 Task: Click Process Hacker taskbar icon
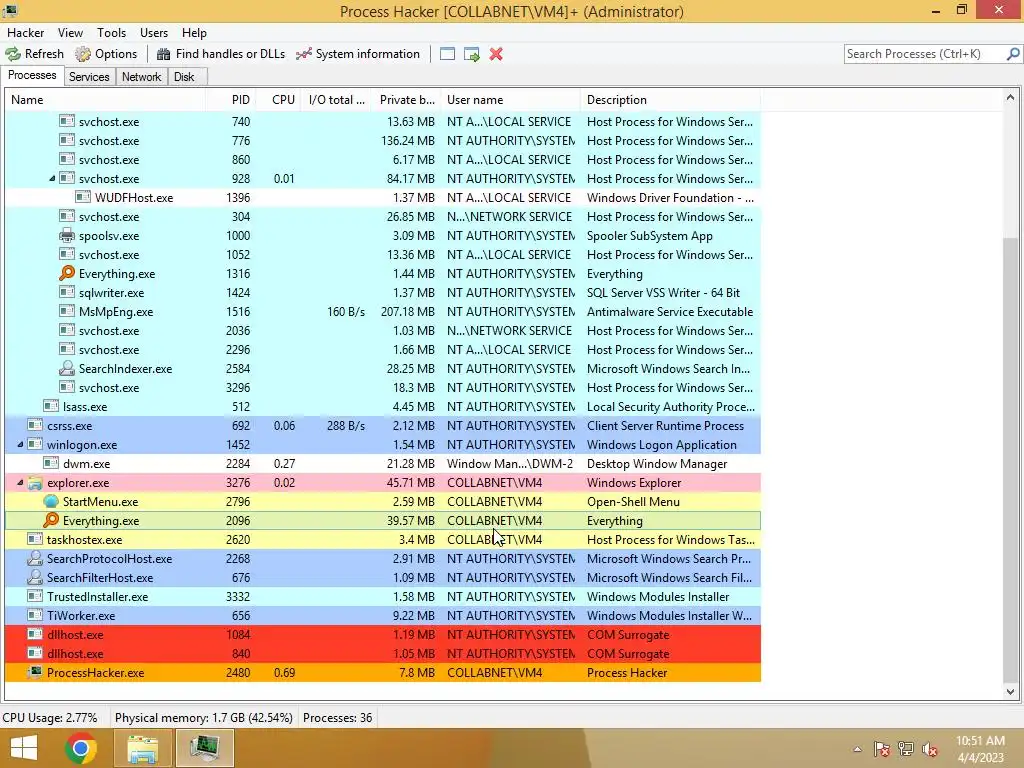(x=205, y=748)
